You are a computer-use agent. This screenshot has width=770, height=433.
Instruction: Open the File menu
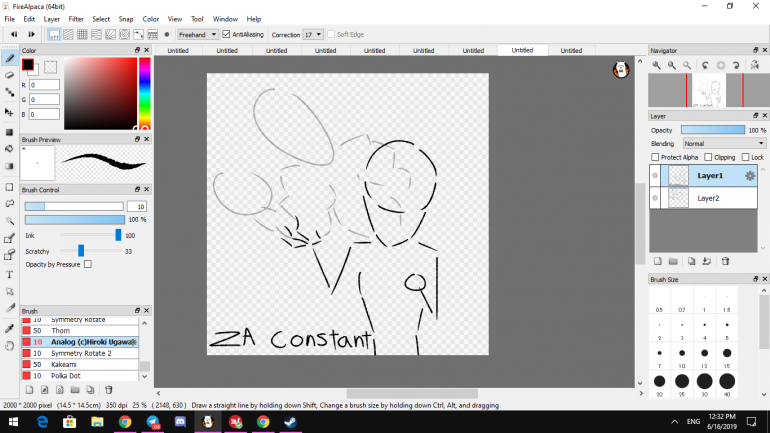coord(9,19)
